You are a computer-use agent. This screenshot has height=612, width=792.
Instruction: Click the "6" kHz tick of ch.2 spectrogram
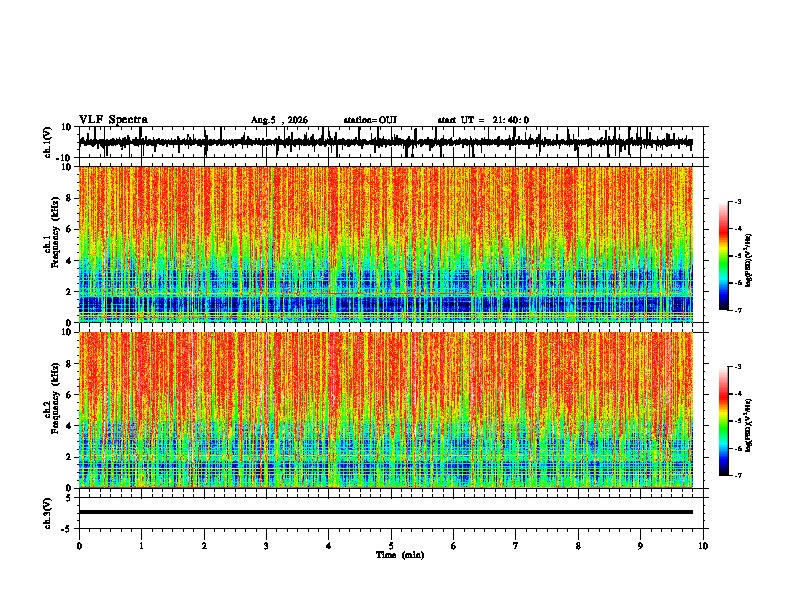pyautogui.click(x=69, y=394)
